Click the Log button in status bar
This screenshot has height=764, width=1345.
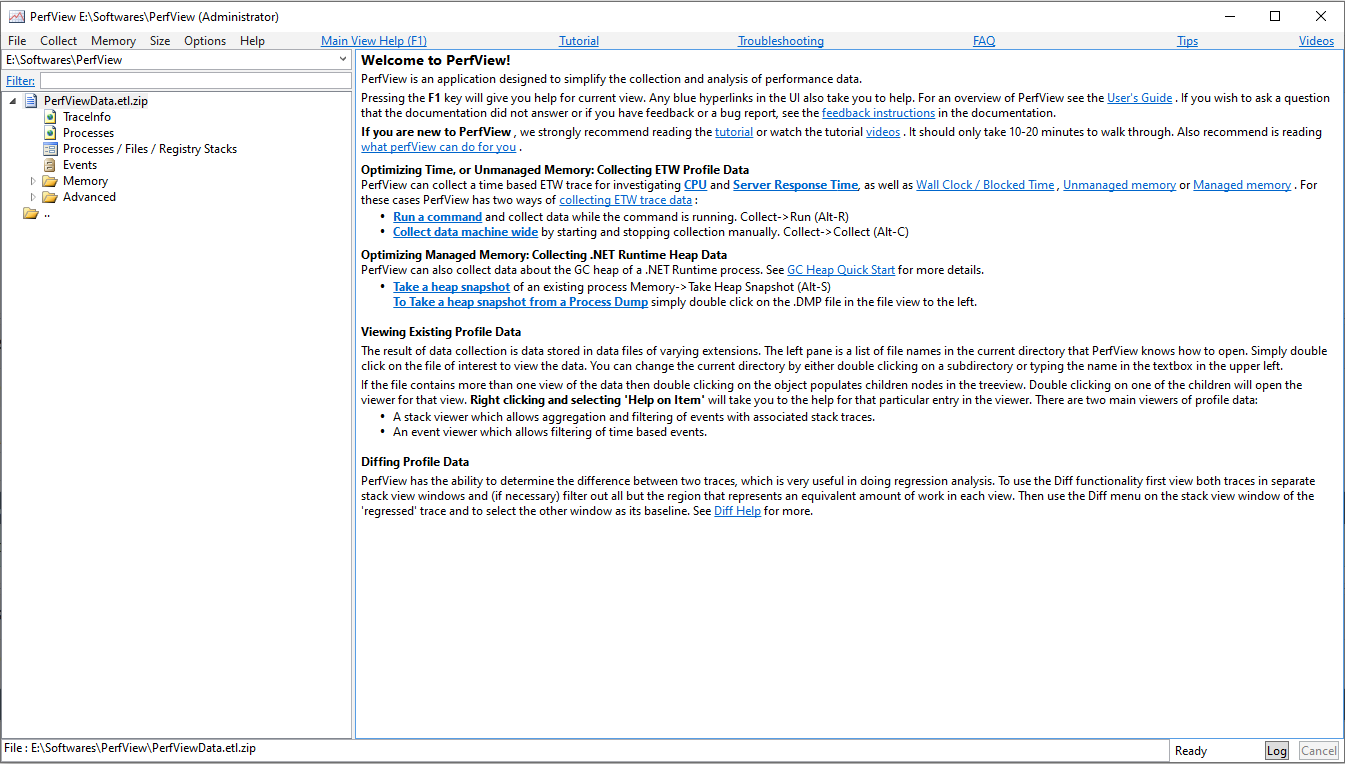(x=1277, y=751)
